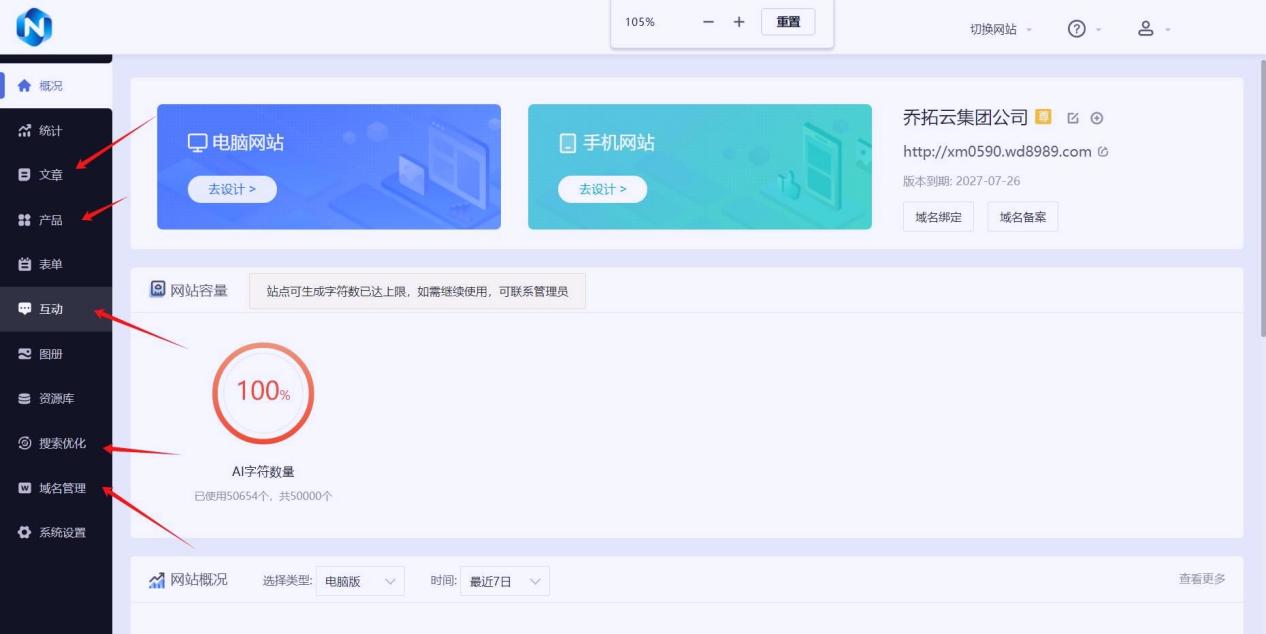The height and width of the screenshot is (634, 1266).
Task: Click the 查看更多 link
Action: (1201, 579)
